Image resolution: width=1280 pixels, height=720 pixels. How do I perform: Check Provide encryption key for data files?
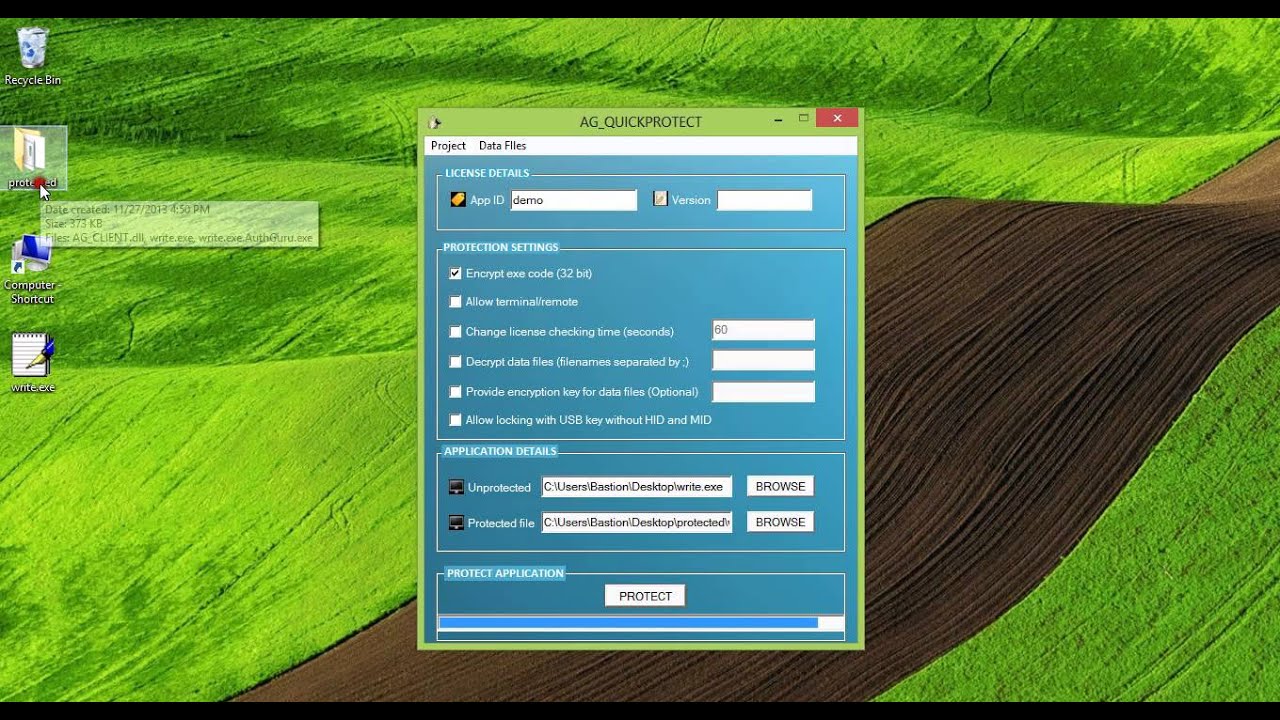(455, 391)
